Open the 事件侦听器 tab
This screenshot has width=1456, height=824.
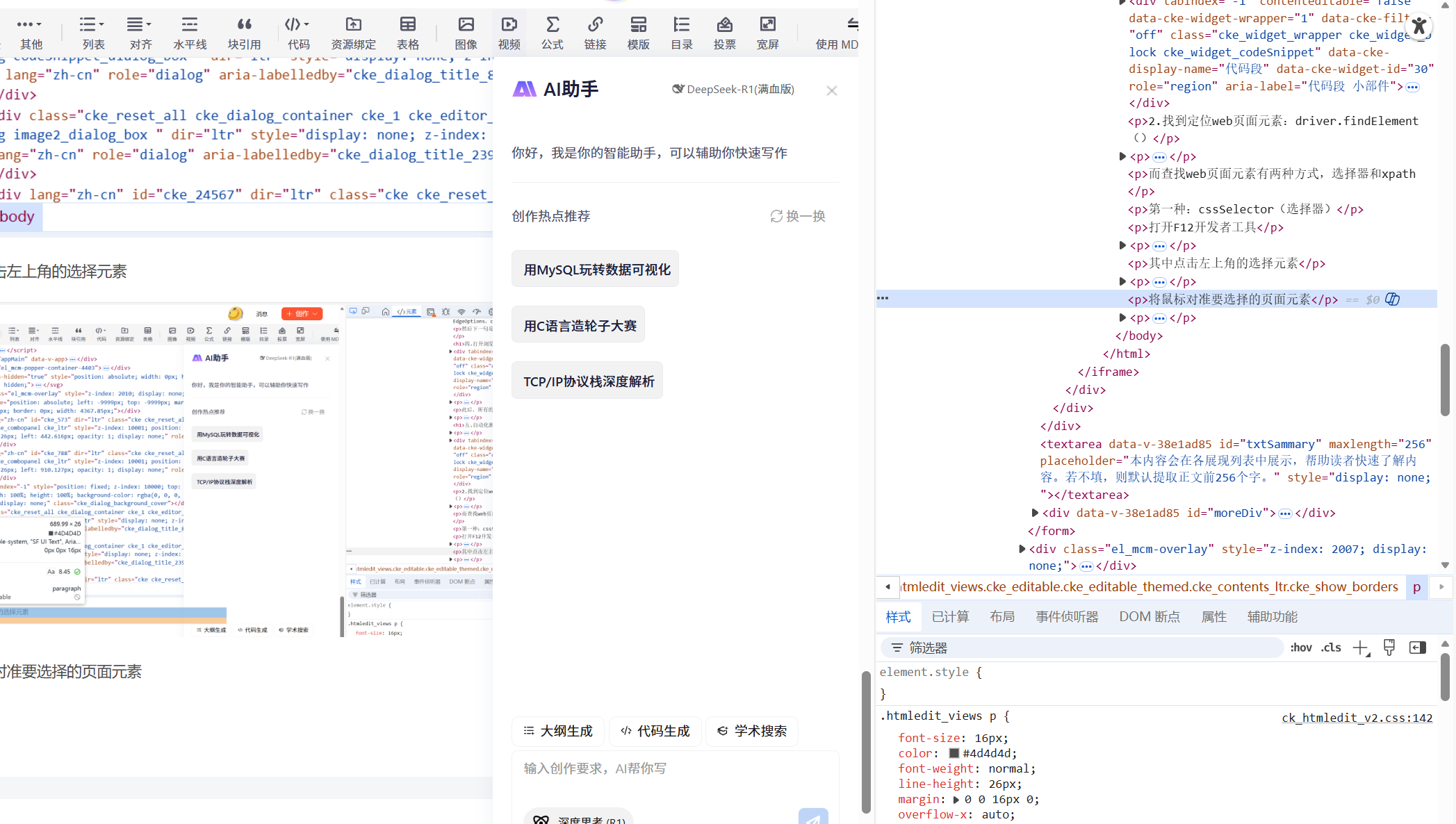tap(1066, 617)
